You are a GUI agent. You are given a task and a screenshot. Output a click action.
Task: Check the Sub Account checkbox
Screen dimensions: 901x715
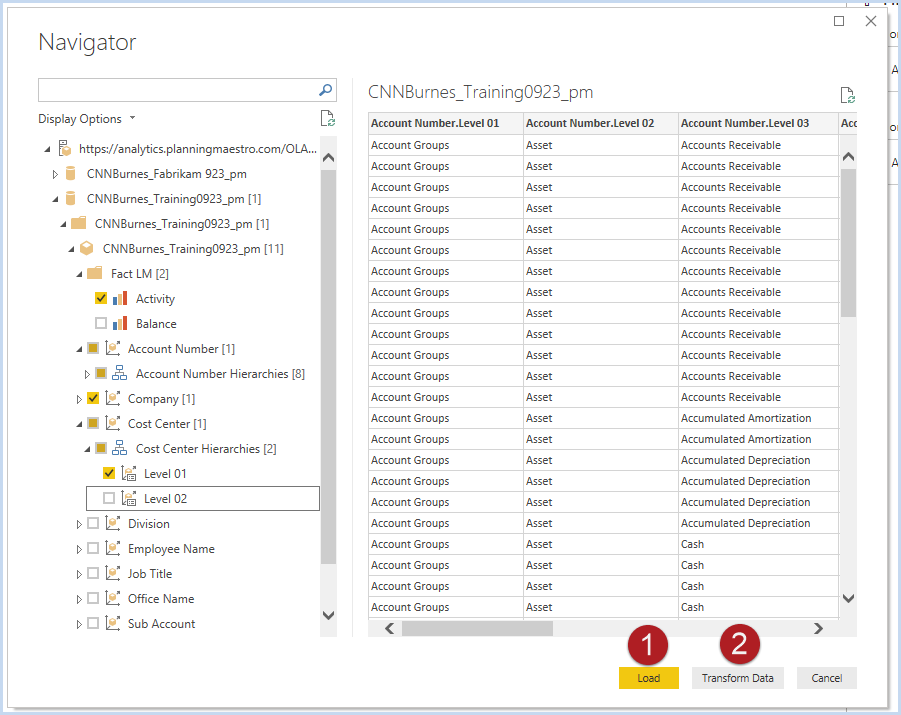(93, 624)
